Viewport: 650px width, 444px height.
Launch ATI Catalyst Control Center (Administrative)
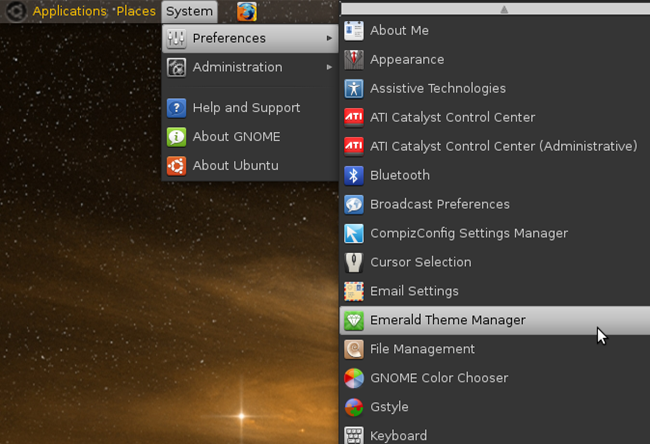503,146
